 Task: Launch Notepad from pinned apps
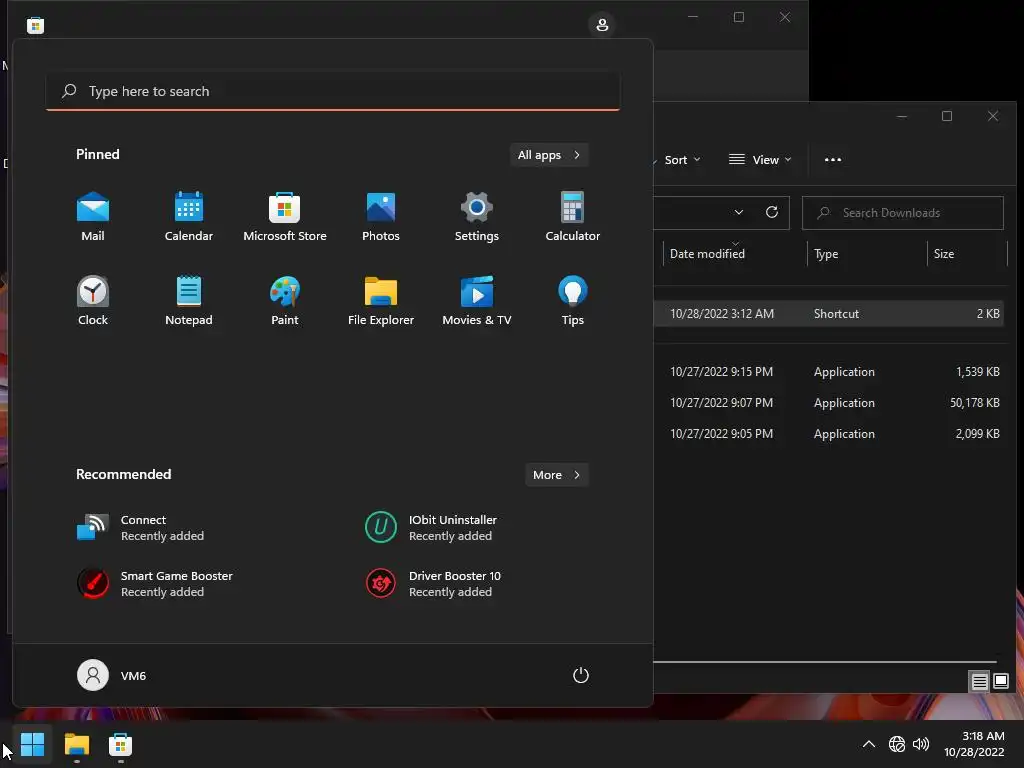point(189,301)
